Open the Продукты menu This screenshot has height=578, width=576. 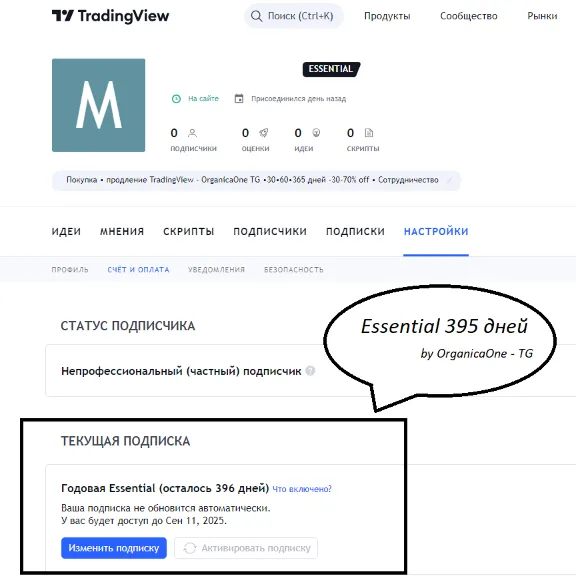387,16
